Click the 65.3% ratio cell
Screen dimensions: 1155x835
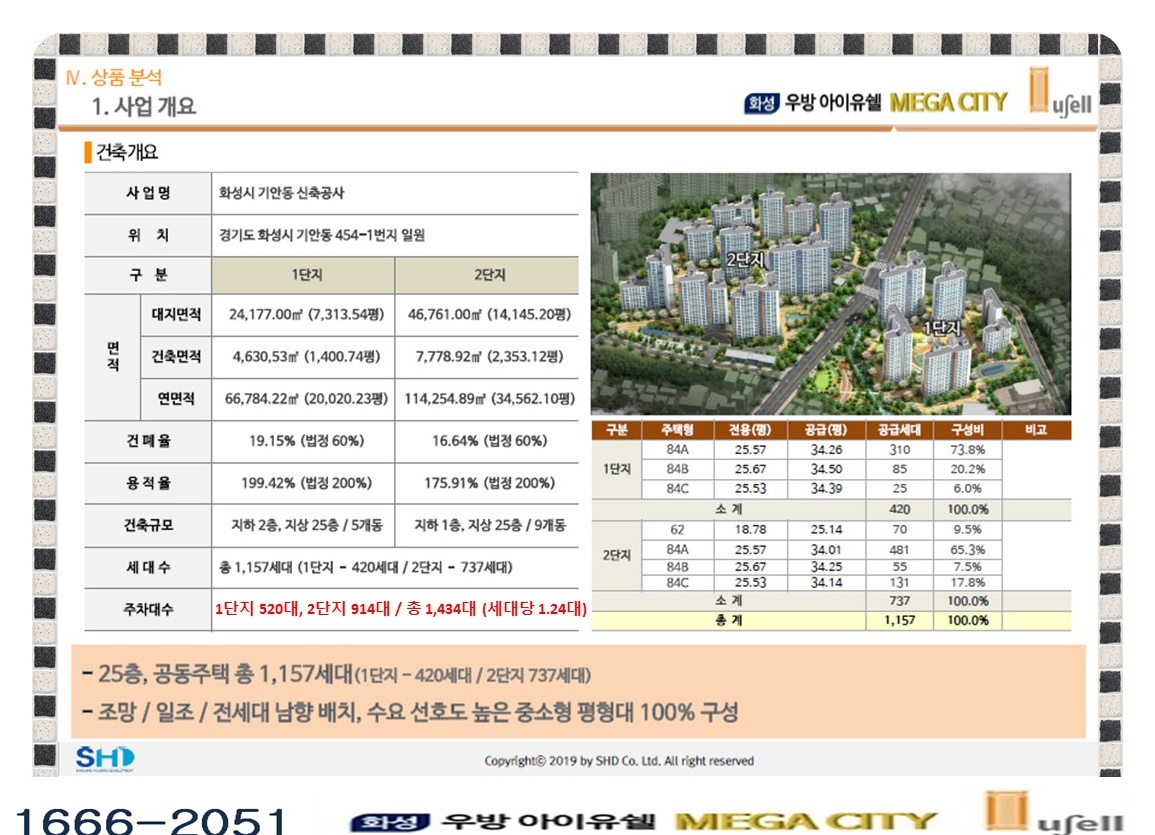(x=967, y=549)
